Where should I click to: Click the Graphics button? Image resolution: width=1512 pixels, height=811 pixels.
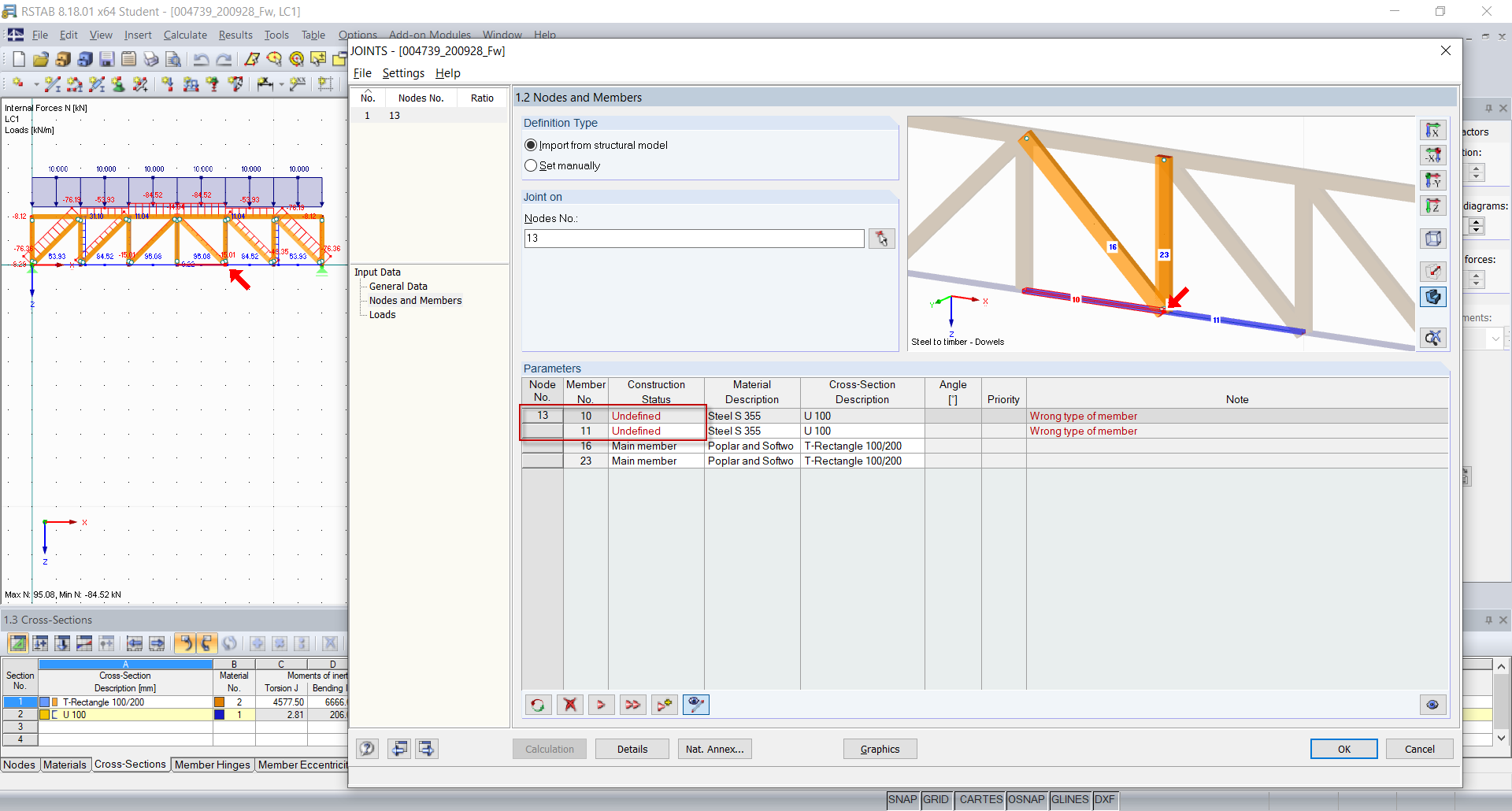point(880,749)
